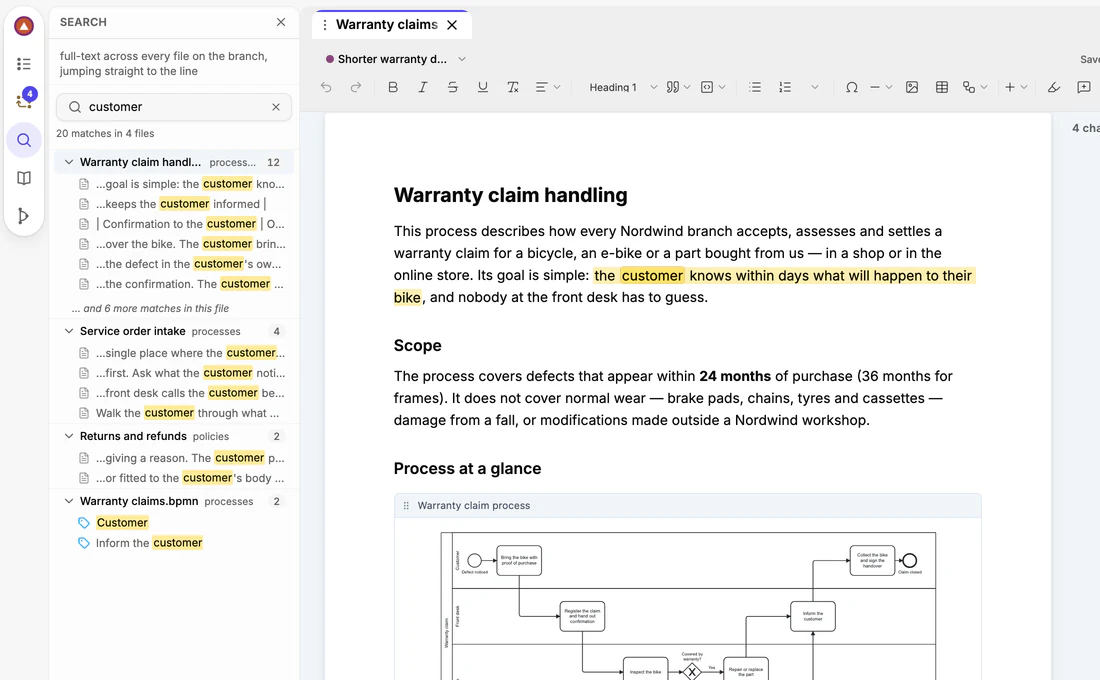Open the horizontal line dropdown
This screenshot has width=1100, height=680.
click(880, 87)
